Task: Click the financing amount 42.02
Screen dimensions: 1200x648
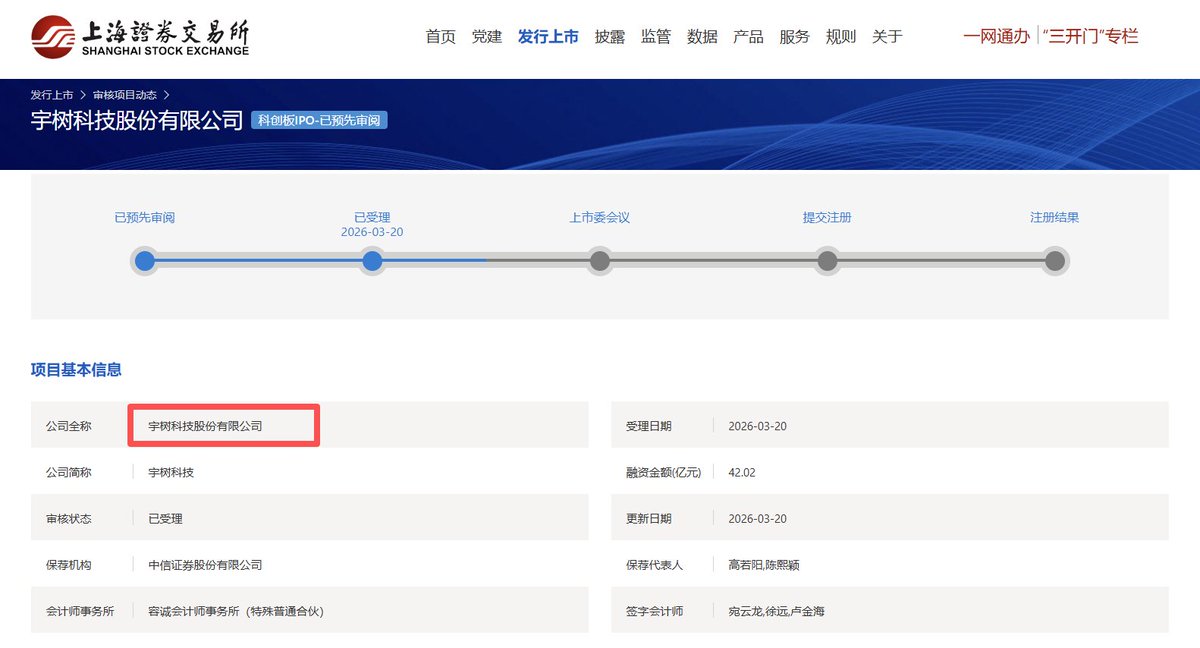Action: click(x=742, y=472)
